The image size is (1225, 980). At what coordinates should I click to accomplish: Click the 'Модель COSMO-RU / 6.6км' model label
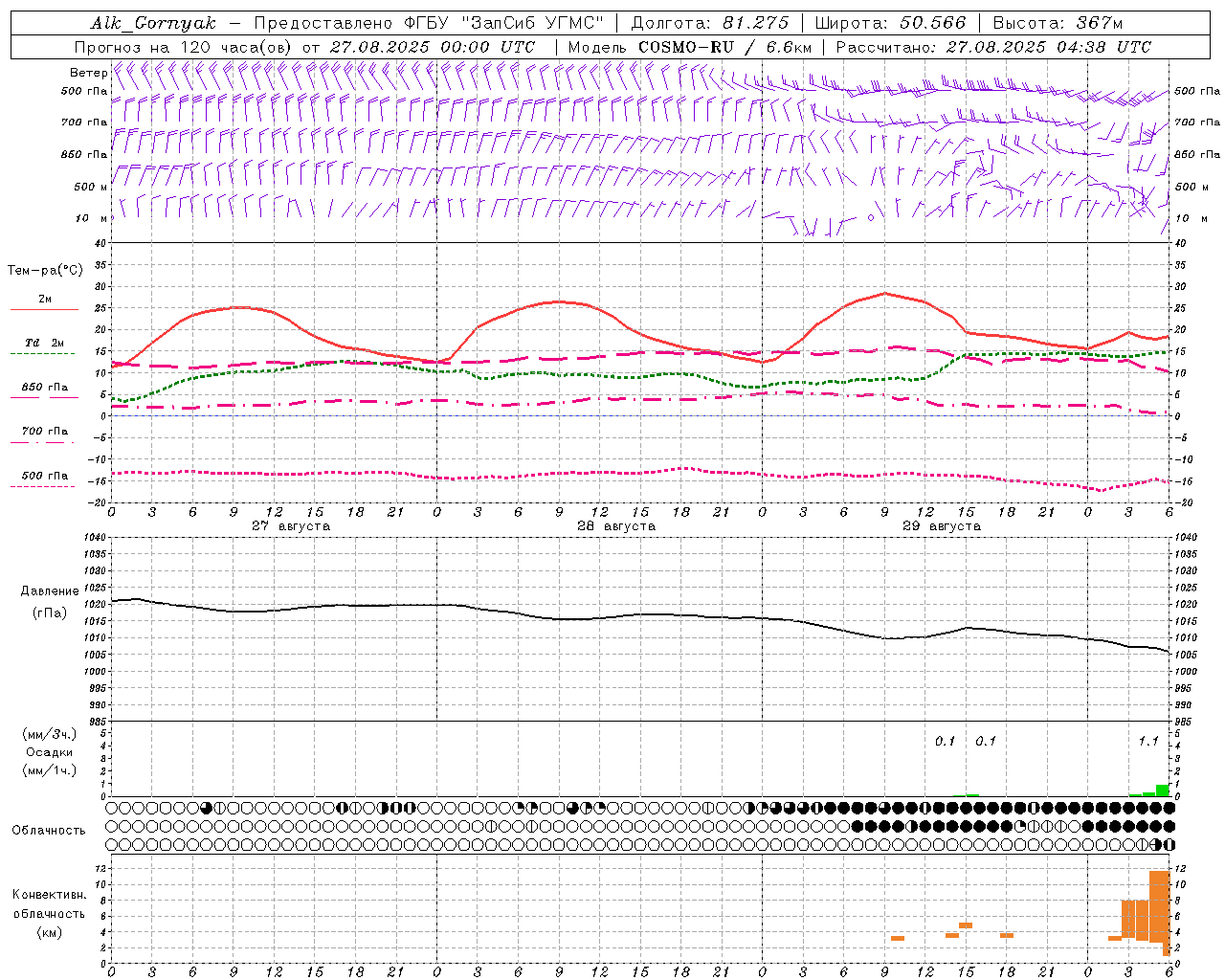[x=690, y=47]
